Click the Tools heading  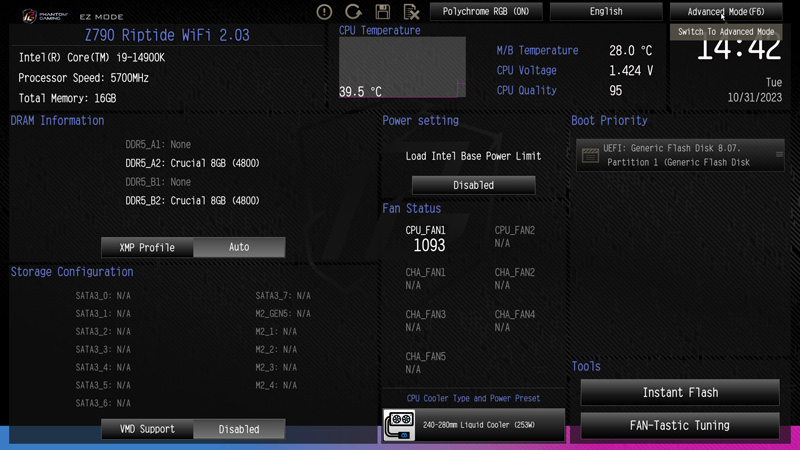(x=586, y=366)
